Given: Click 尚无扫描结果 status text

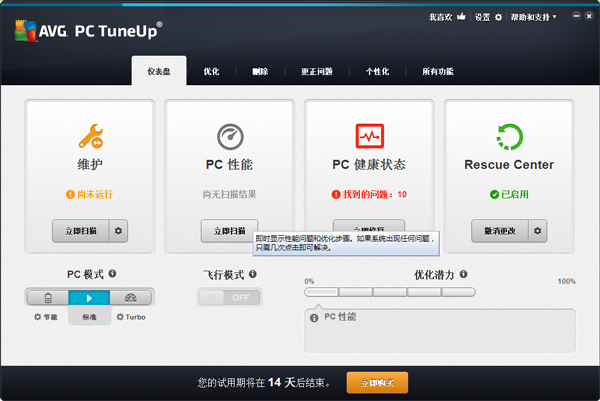Looking at the screenshot, I should (x=230, y=194).
